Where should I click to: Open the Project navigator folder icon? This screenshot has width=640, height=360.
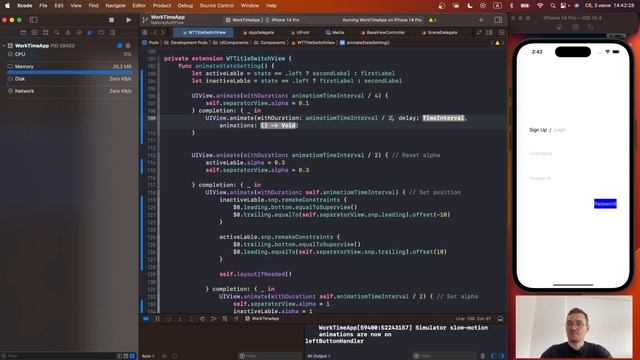23,33
